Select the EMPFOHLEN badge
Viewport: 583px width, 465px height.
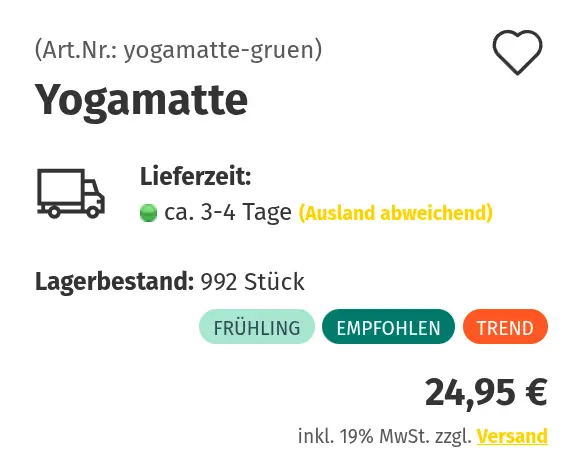[x=389, y=327]
